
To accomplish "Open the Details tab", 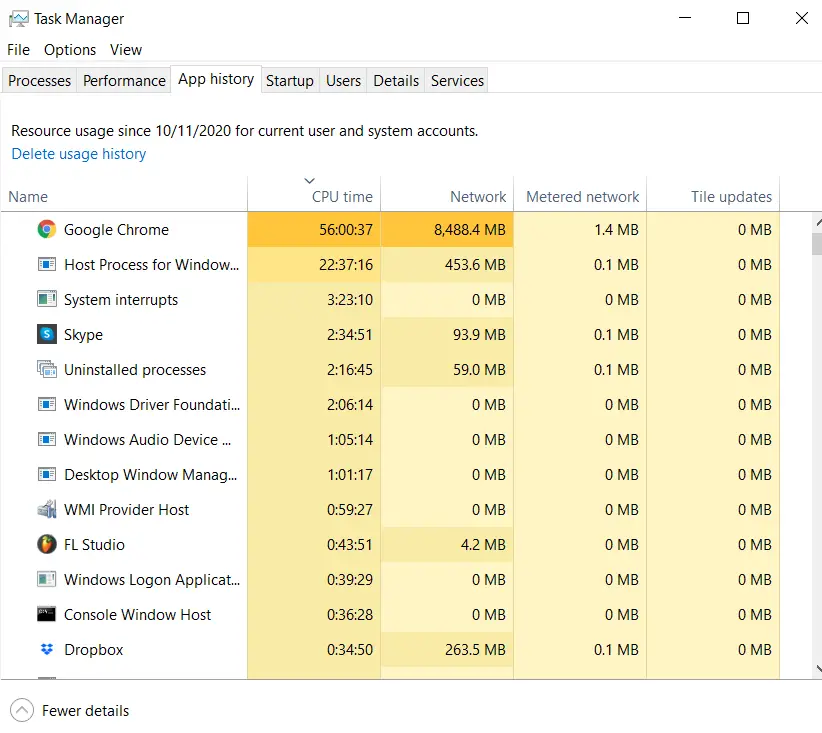I will pyautogui.click(x=396, y=81).
